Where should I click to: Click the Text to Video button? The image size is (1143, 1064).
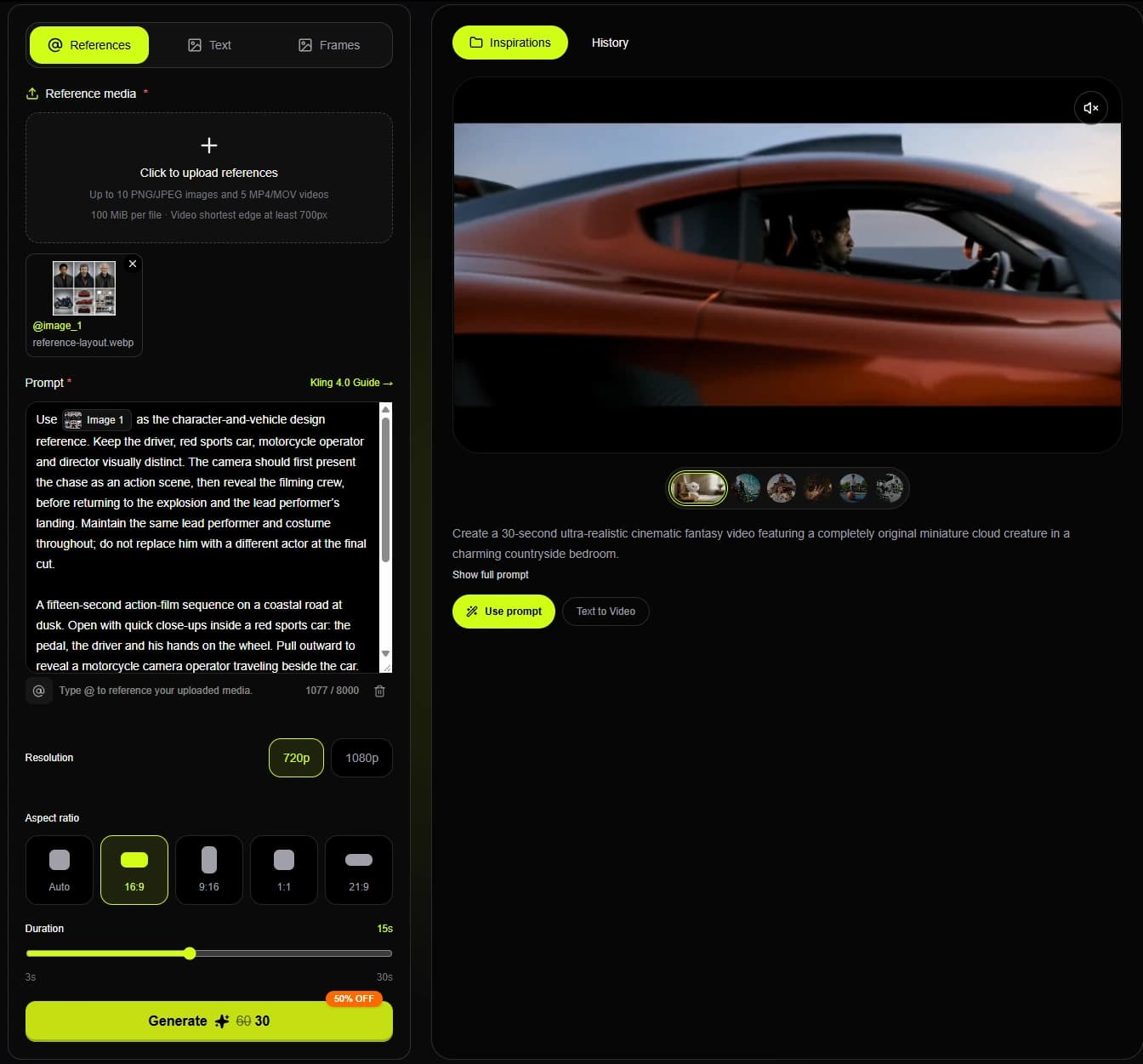tap(606, 612)
